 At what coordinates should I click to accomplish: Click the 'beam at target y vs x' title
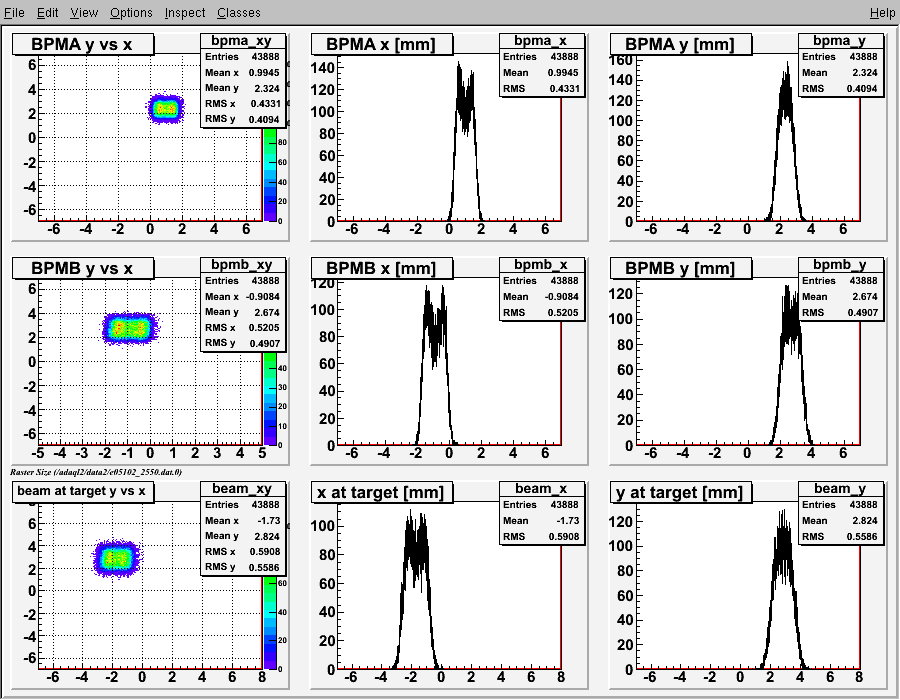point(83,492)
